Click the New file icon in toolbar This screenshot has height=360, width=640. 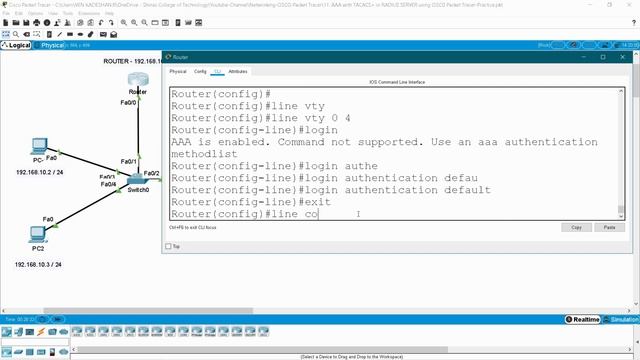6,23
